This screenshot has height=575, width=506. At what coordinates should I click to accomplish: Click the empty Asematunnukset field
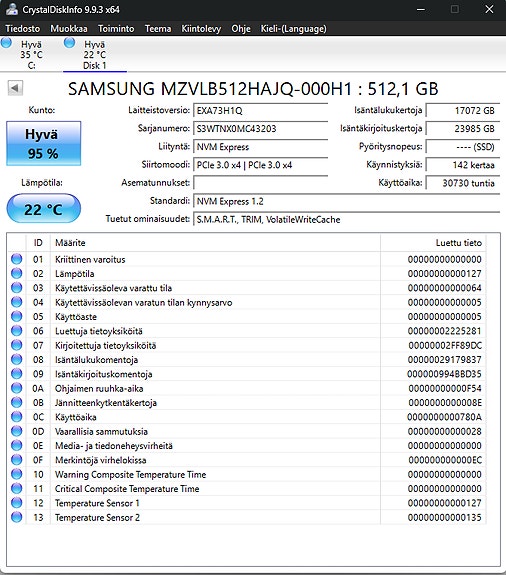tap(260, 183)
